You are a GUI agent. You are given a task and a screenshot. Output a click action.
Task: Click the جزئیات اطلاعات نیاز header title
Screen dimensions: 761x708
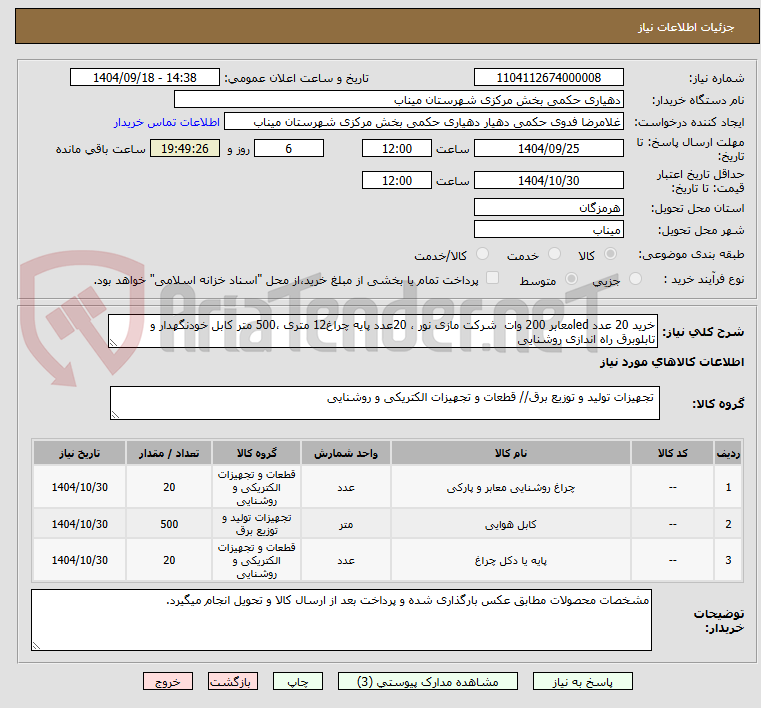point(686,27)
